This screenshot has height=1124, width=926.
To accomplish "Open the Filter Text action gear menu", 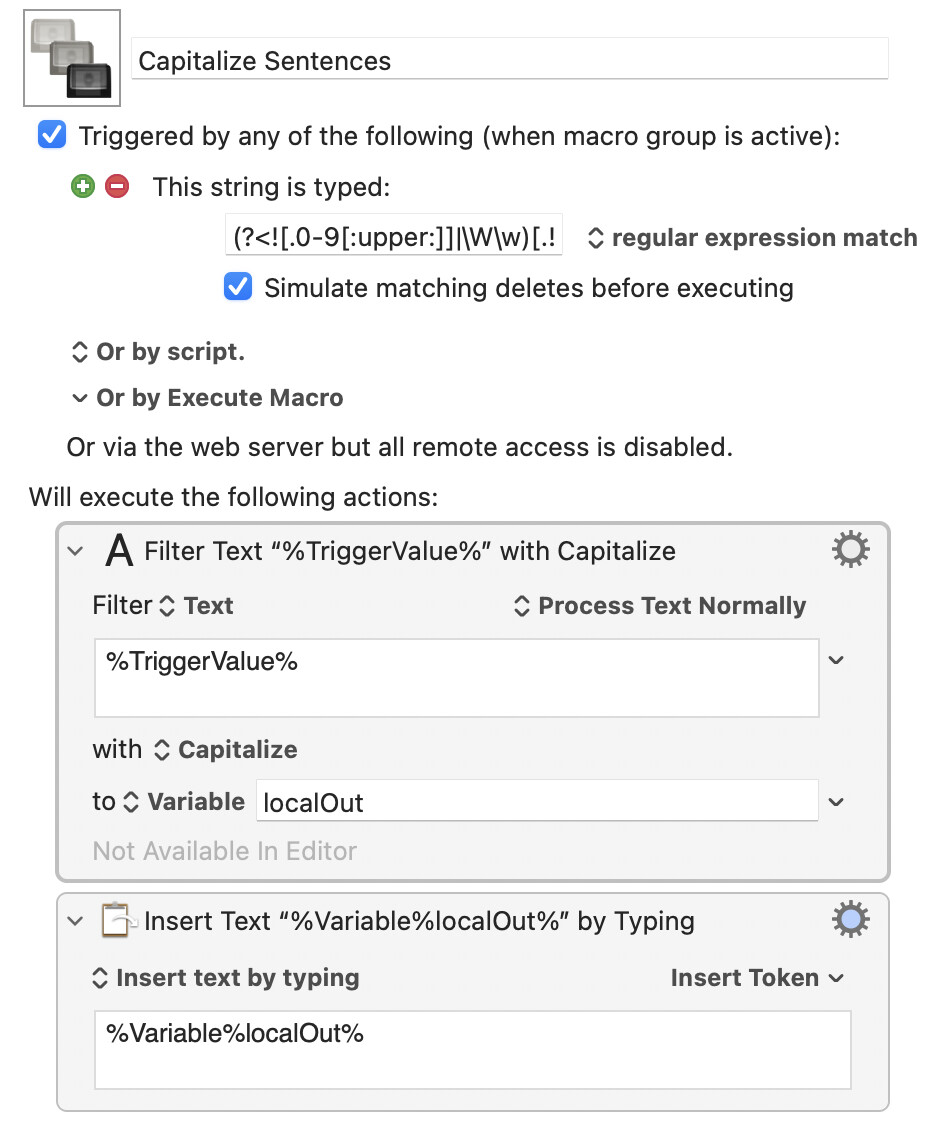I will pyautogui.click(x=850, y=550).
